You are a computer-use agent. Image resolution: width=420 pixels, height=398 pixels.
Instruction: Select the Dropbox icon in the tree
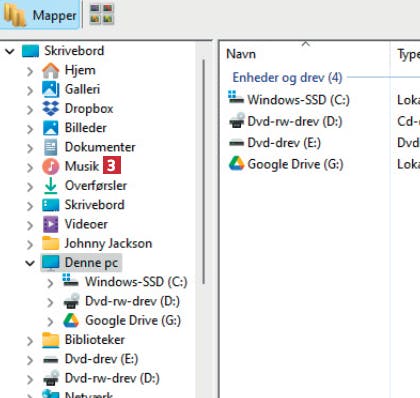tap(51, 109)
